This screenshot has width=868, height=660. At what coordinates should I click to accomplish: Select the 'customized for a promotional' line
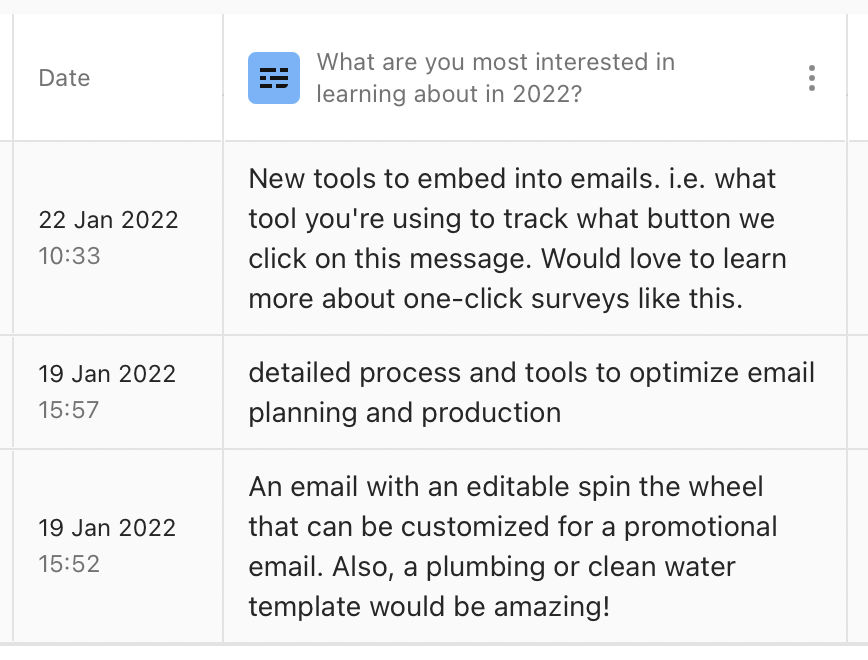tap(512, 526)
